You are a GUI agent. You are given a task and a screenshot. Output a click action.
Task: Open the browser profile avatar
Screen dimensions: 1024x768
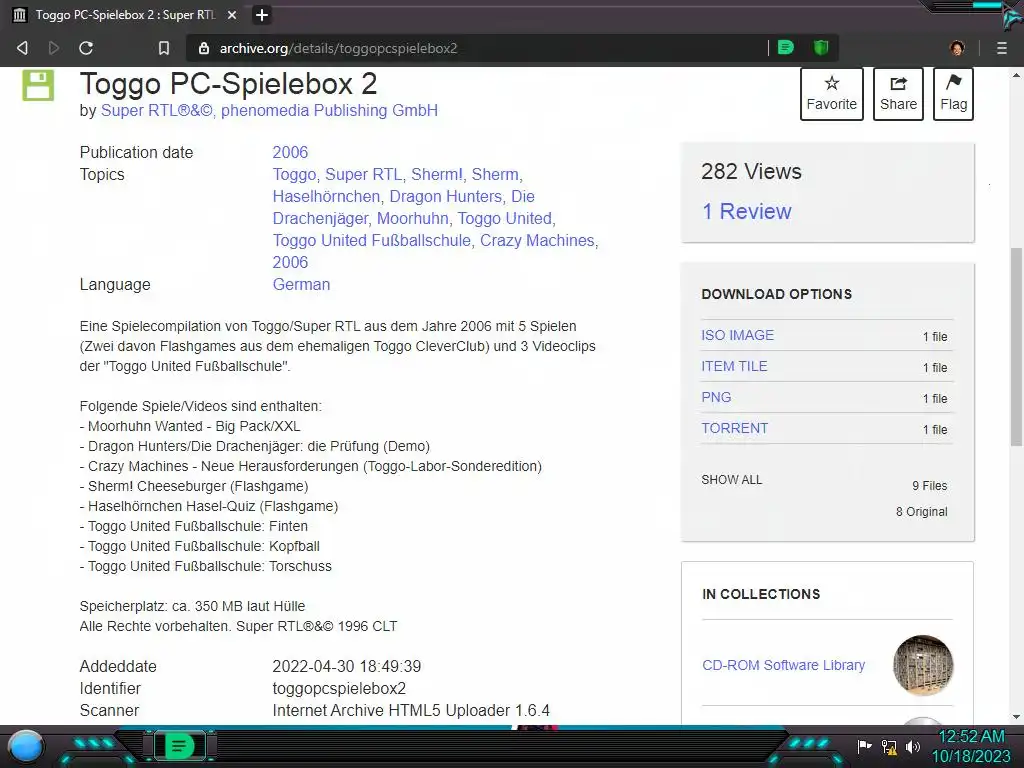pyautogui.click(x=957, y=48)
